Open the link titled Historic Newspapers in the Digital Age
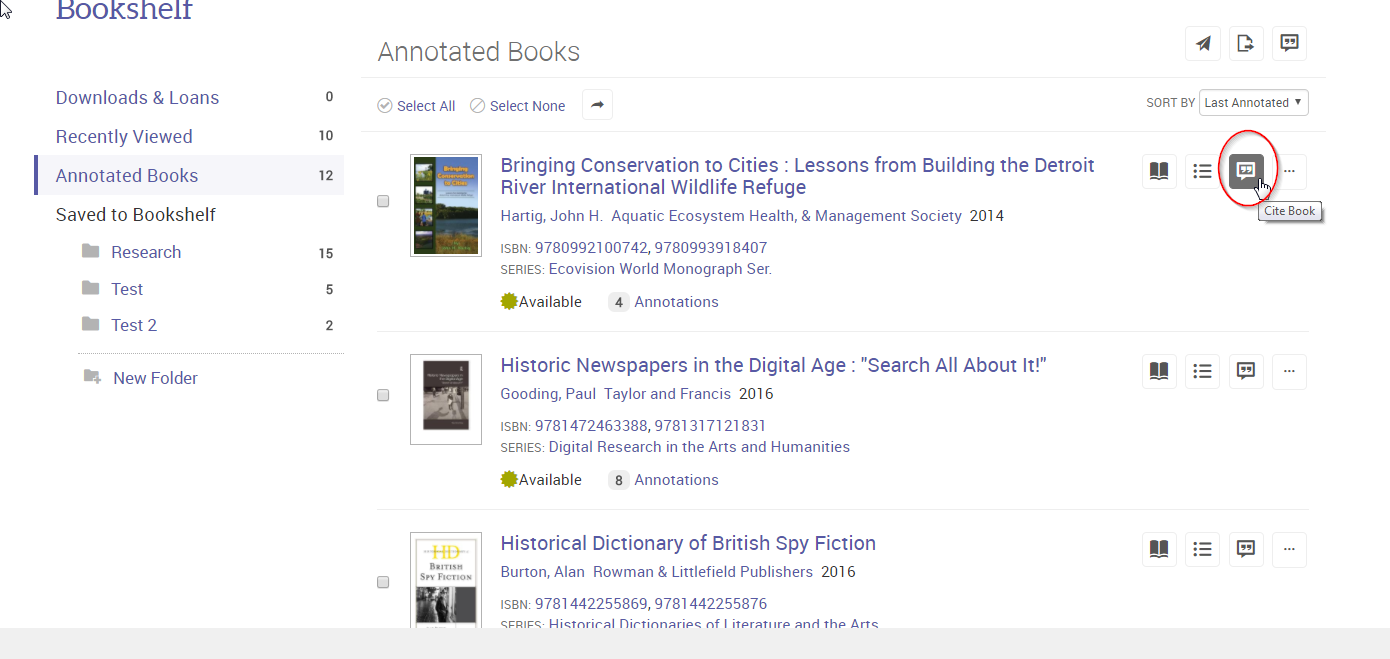Image resolution: width=1390 pixels, height=659 pixels. pos(773,364)
